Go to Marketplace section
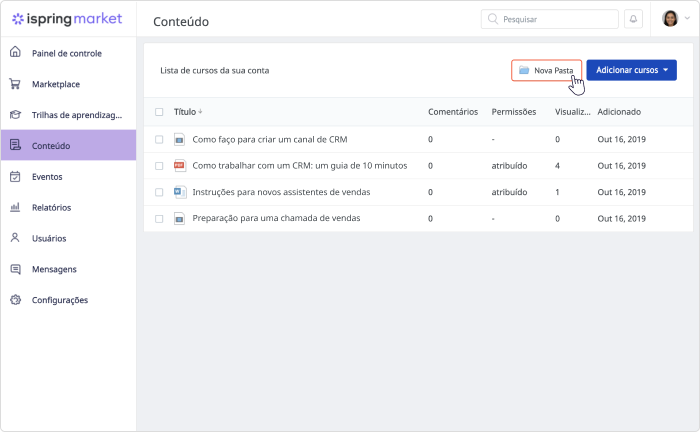This screenshot has height=432, width=700. (x=68, y=84)
